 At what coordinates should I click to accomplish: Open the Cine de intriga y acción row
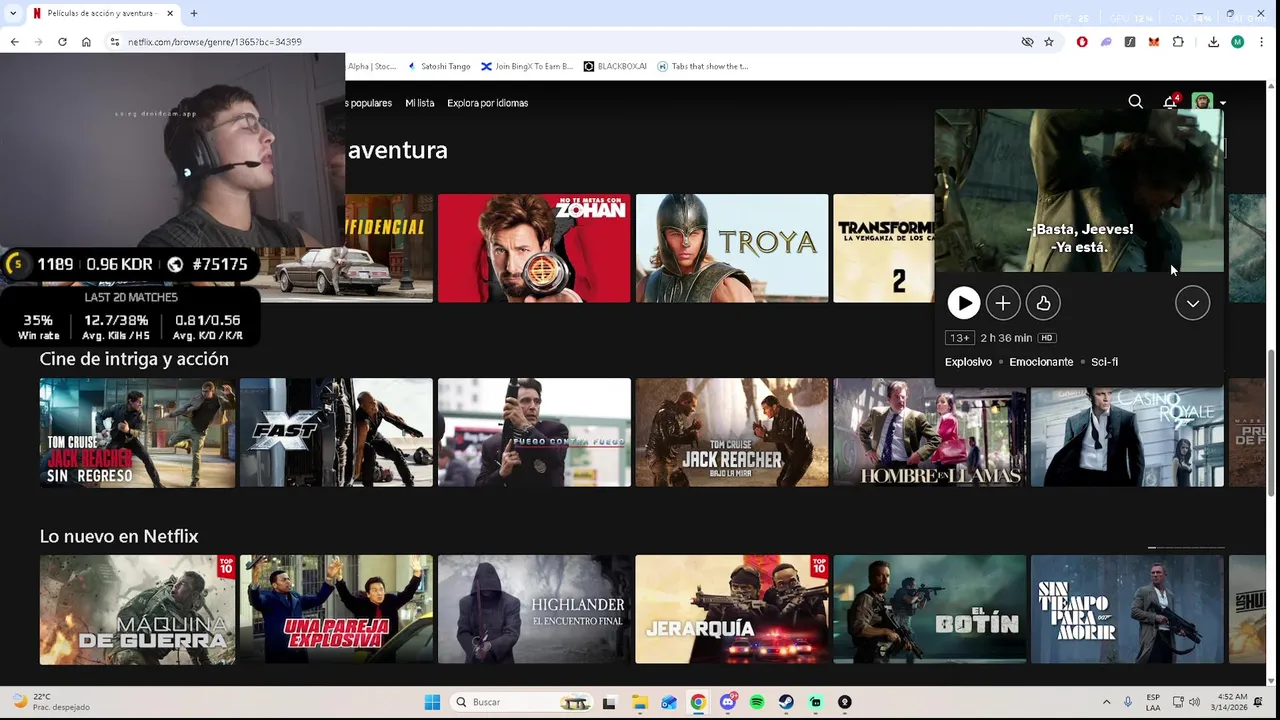click(x=134, y=358)
